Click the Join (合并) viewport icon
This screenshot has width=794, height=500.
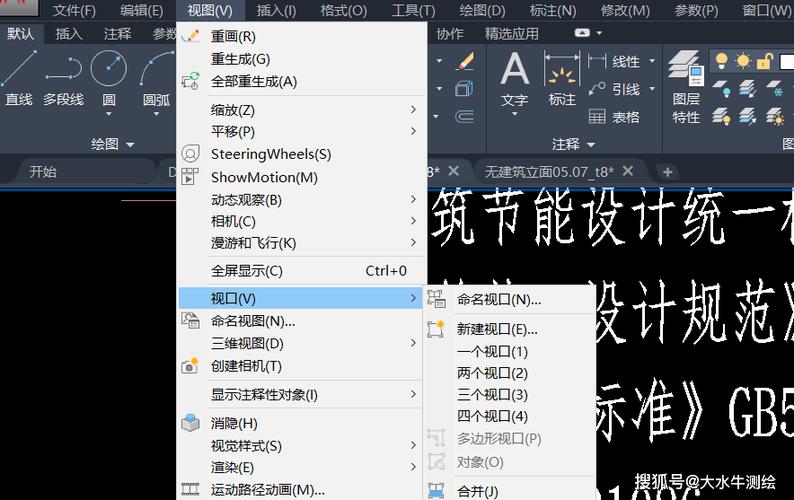point(436,490)
